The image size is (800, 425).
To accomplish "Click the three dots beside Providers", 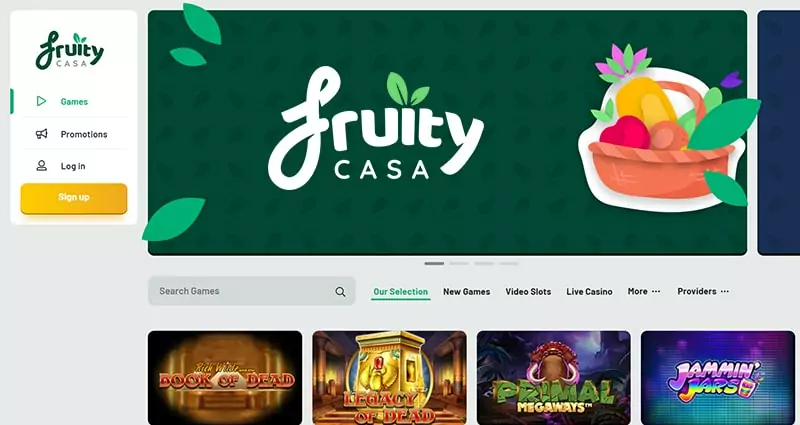I will [725, 291].
